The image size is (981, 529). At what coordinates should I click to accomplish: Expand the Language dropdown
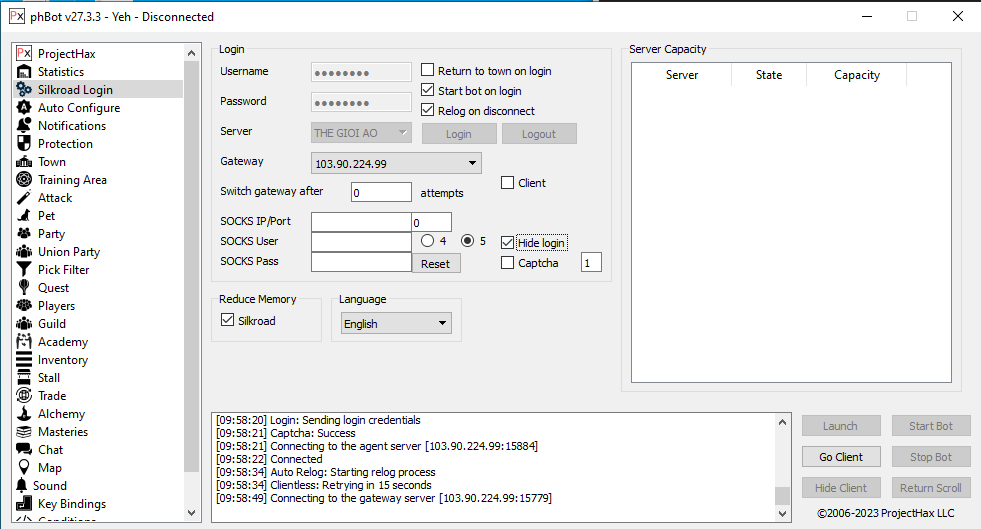(x=395, y=324)
